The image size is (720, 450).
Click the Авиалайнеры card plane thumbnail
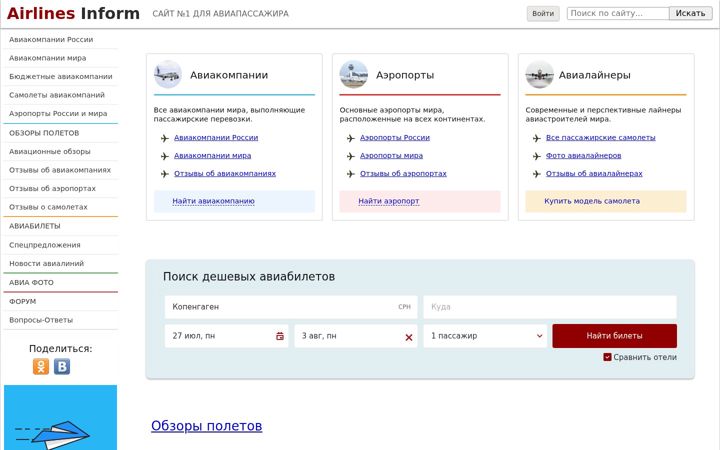pos(540,74)
